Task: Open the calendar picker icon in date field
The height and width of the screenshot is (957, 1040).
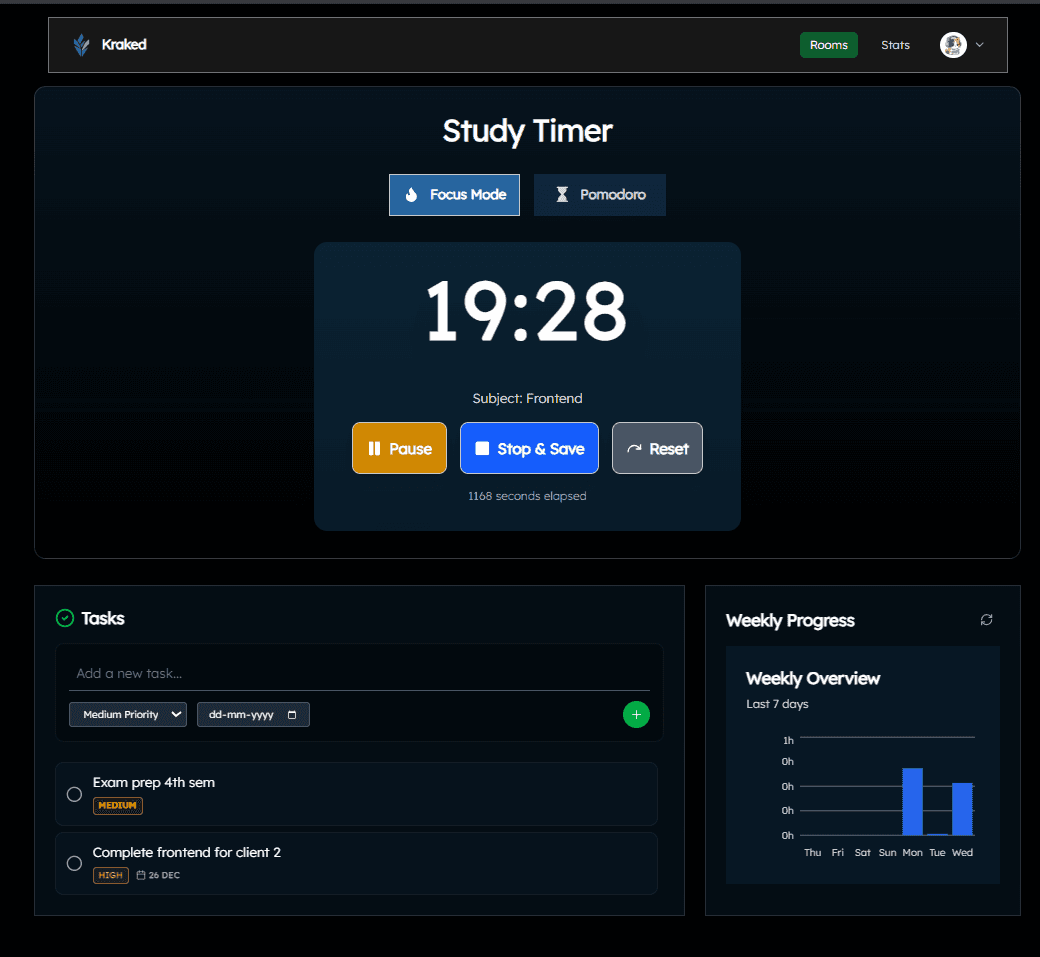Action: pyautogui.click(x=292, y=715)
